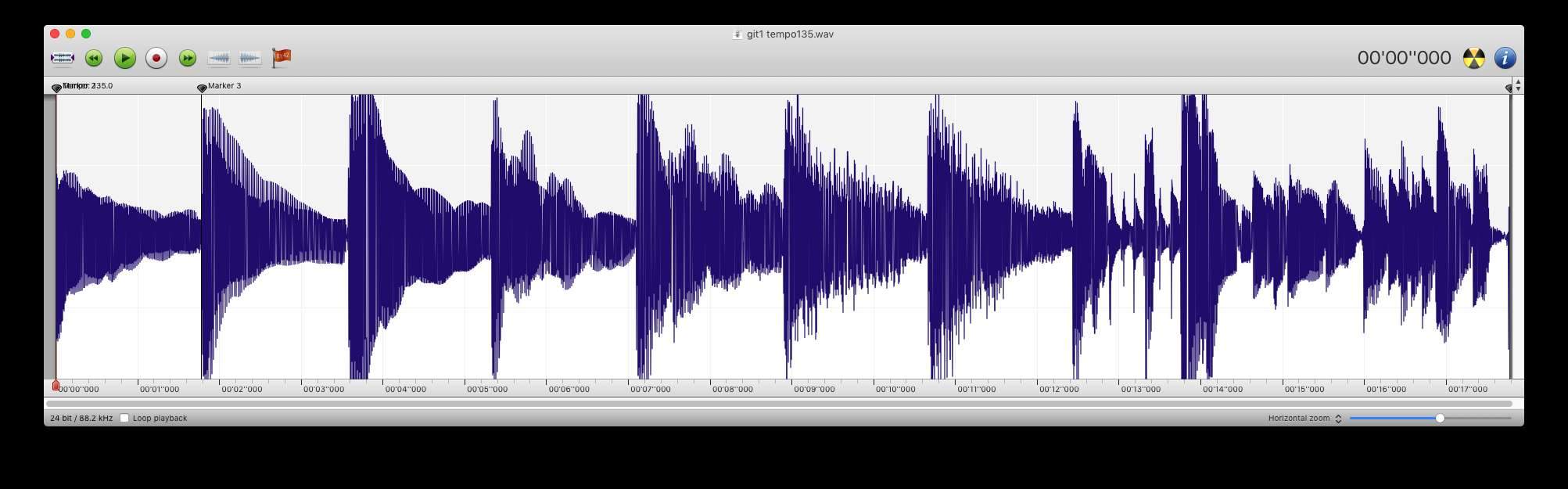
Task: Click the Horizontal zoom slider handle
Action: click(x=1440, y=419)
